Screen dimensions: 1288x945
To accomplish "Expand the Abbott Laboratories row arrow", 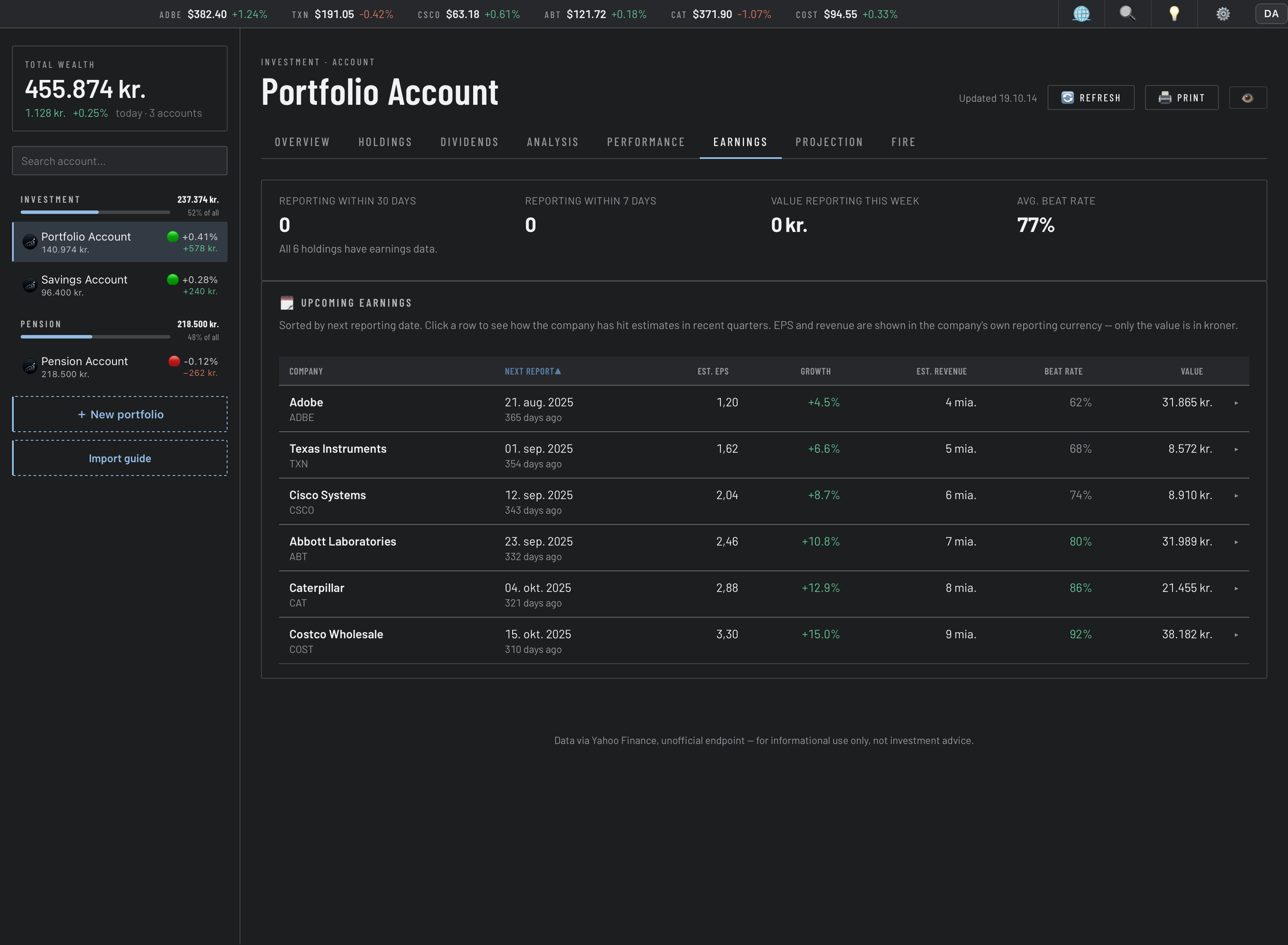I will [x=1236, y=542].
